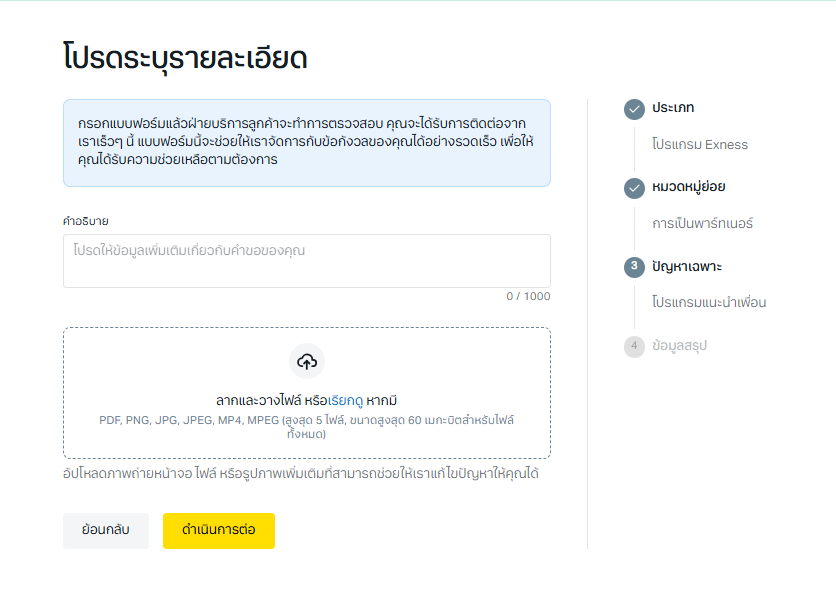Click the 0 / 1000 character counter
Screen dimensions: 836x592
(527, 297)
